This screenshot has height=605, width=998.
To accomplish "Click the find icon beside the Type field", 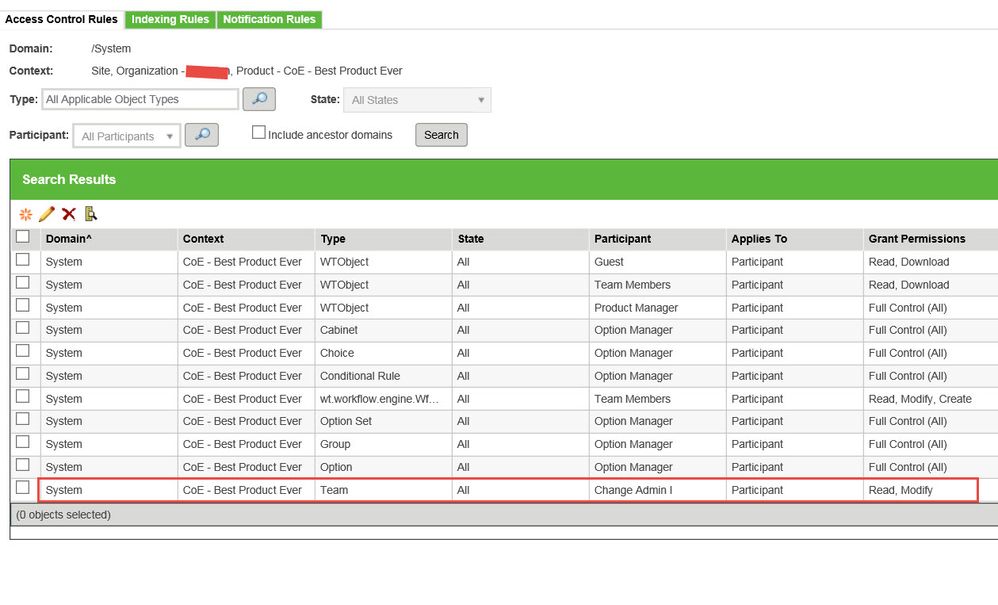I will click(259, 99).
